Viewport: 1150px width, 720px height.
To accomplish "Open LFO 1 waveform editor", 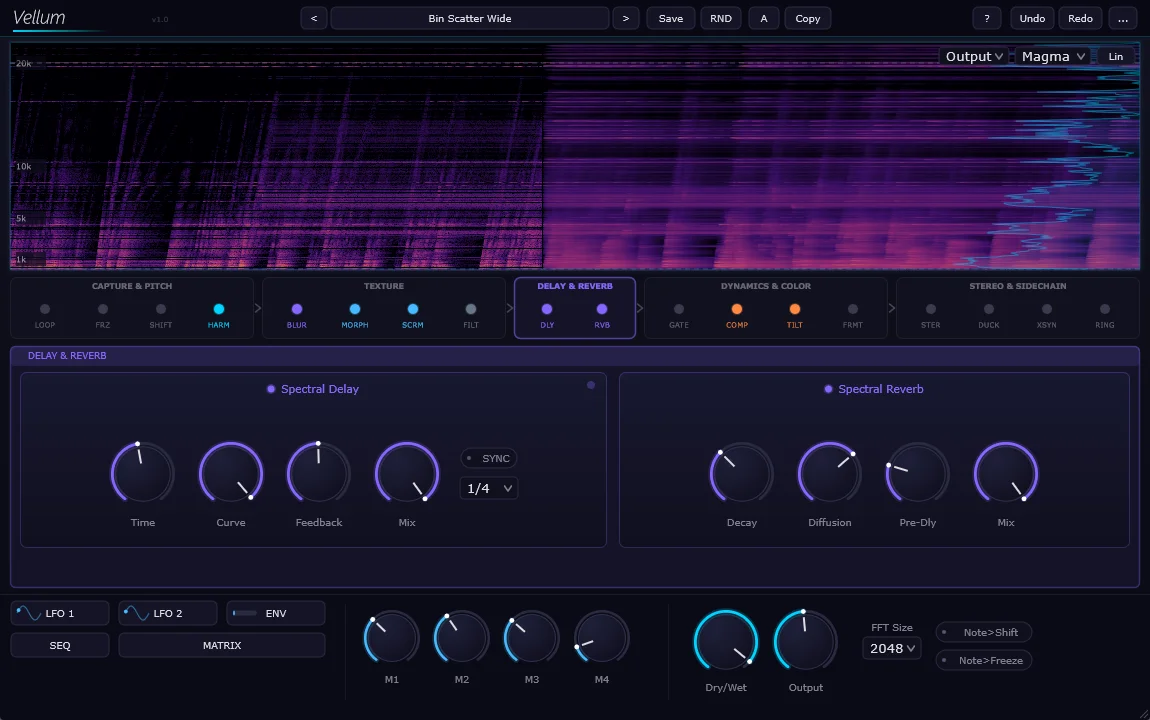I will tap(60, 613).
